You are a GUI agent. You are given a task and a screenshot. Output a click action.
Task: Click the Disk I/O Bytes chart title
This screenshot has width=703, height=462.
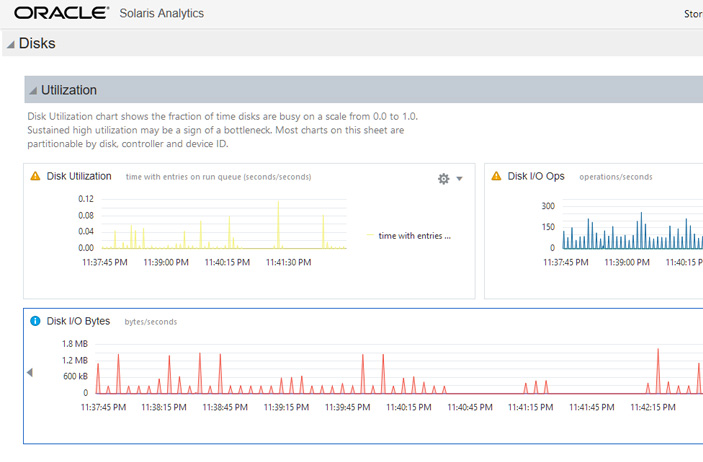[78, 321]
